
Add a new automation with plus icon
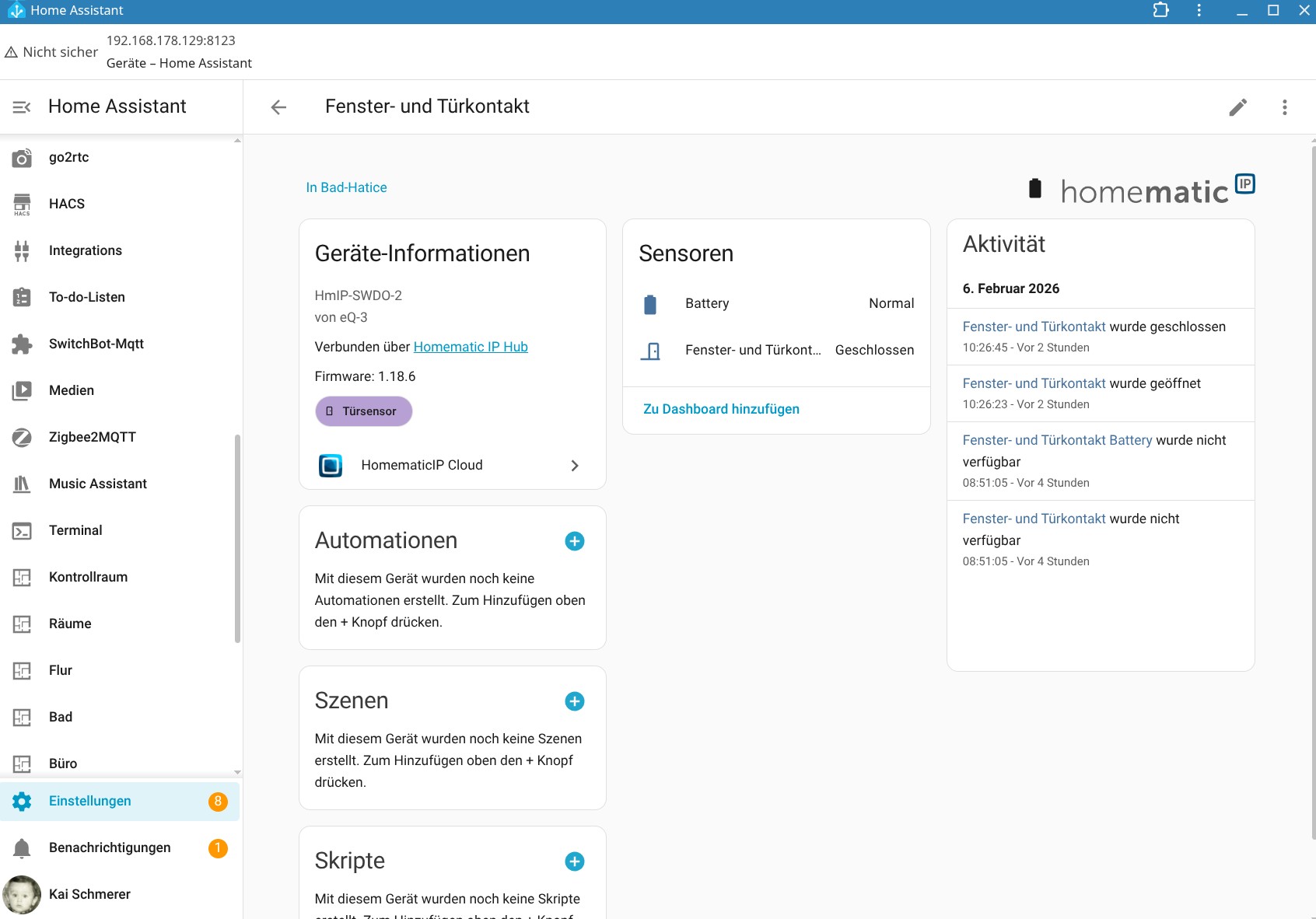pos(574,541)
